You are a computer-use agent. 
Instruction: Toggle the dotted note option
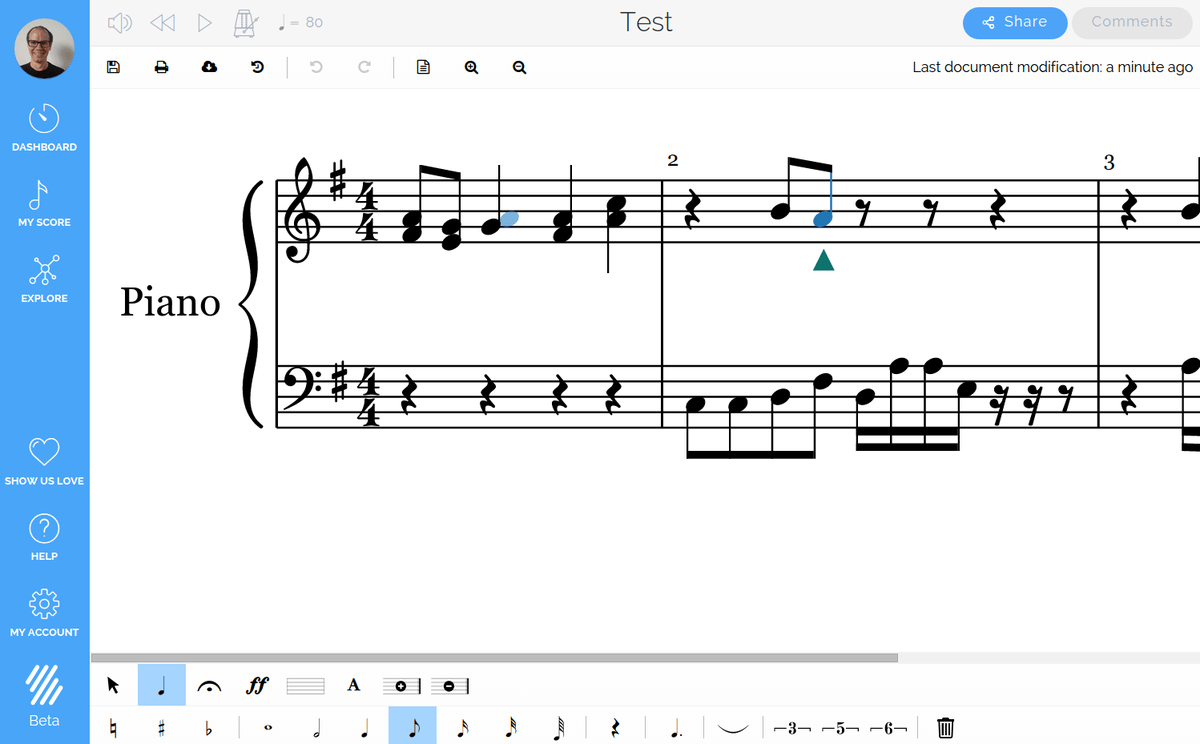tap(676, 727)
